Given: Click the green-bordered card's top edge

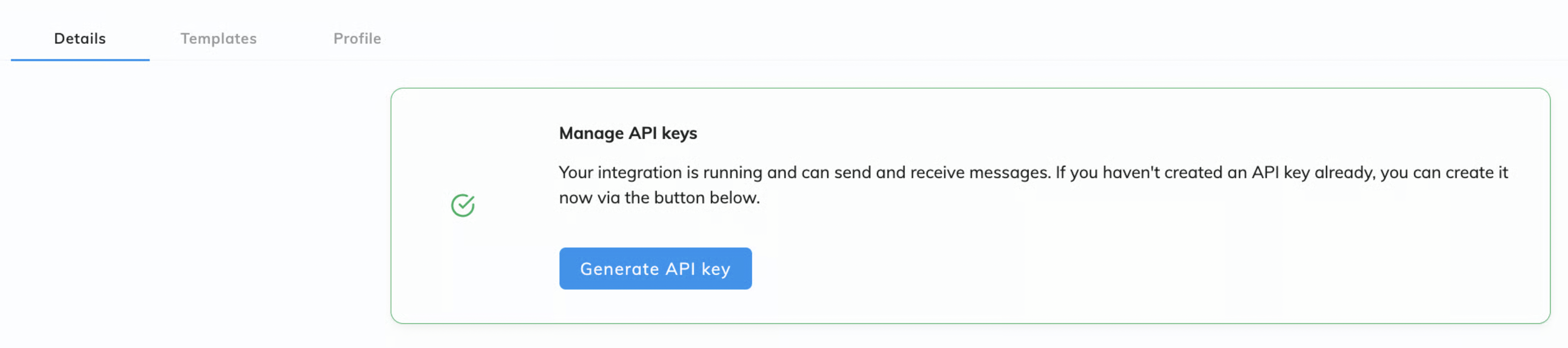Looking at the screenshot, I should point(970,89).
